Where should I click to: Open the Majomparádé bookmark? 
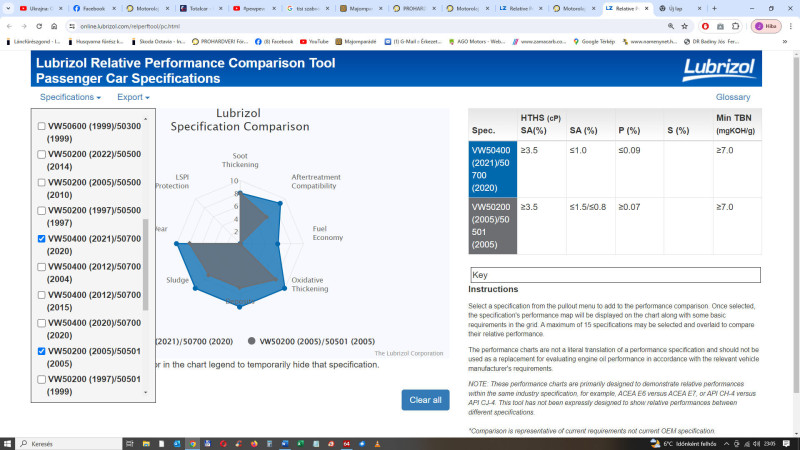pos(356,41)
